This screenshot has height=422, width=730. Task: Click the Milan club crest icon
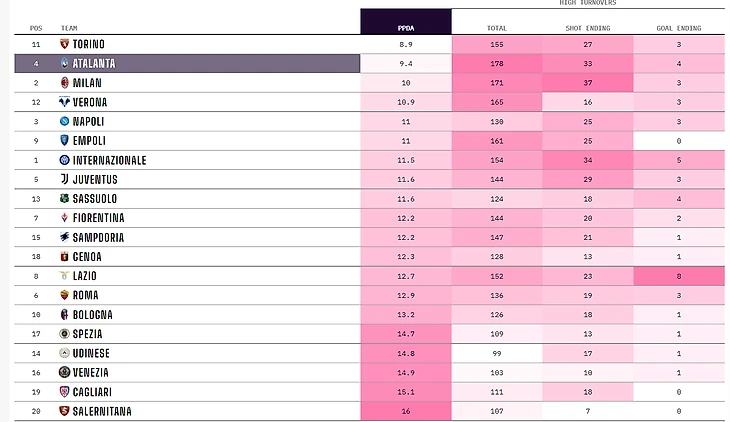65,83
